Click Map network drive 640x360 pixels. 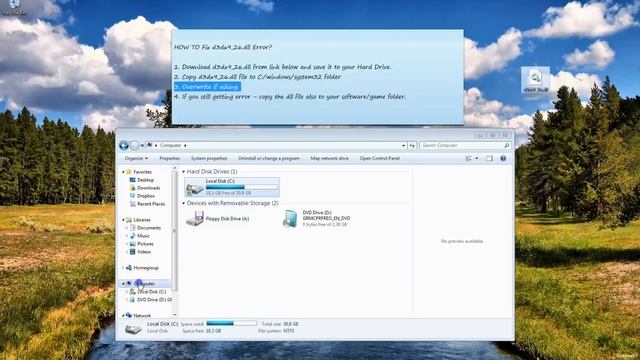329,158
